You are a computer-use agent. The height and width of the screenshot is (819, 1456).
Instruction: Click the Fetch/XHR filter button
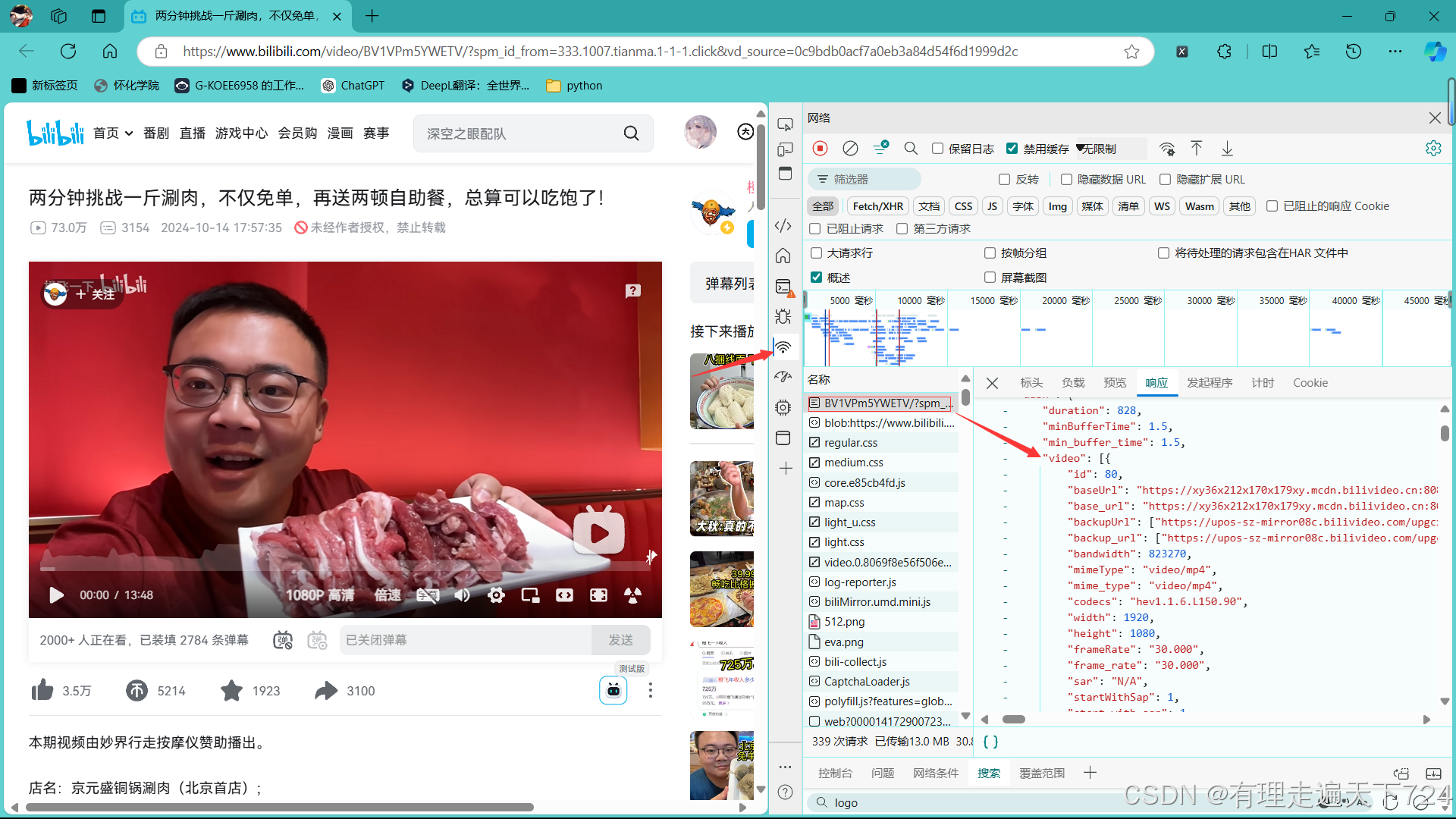877,206
